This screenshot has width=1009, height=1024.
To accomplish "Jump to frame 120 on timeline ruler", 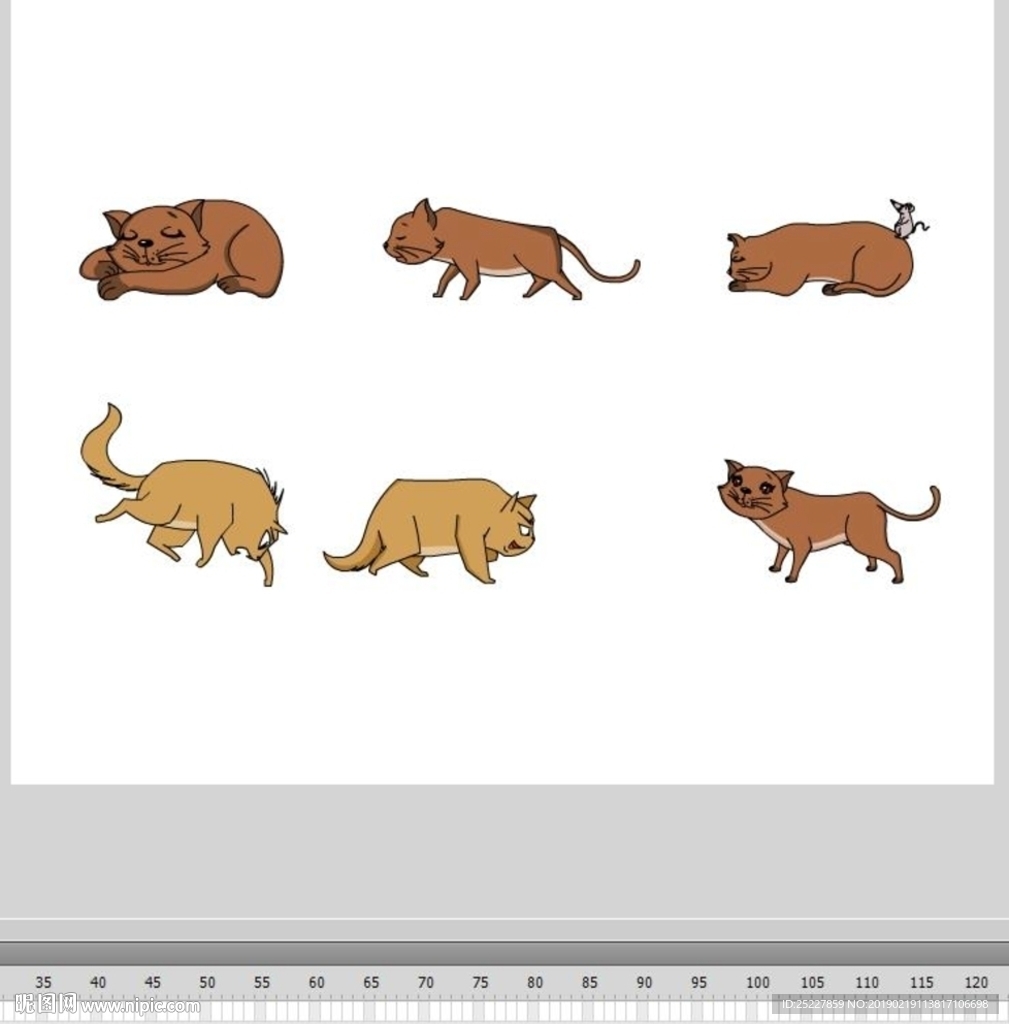I will (x=976, y=982).
